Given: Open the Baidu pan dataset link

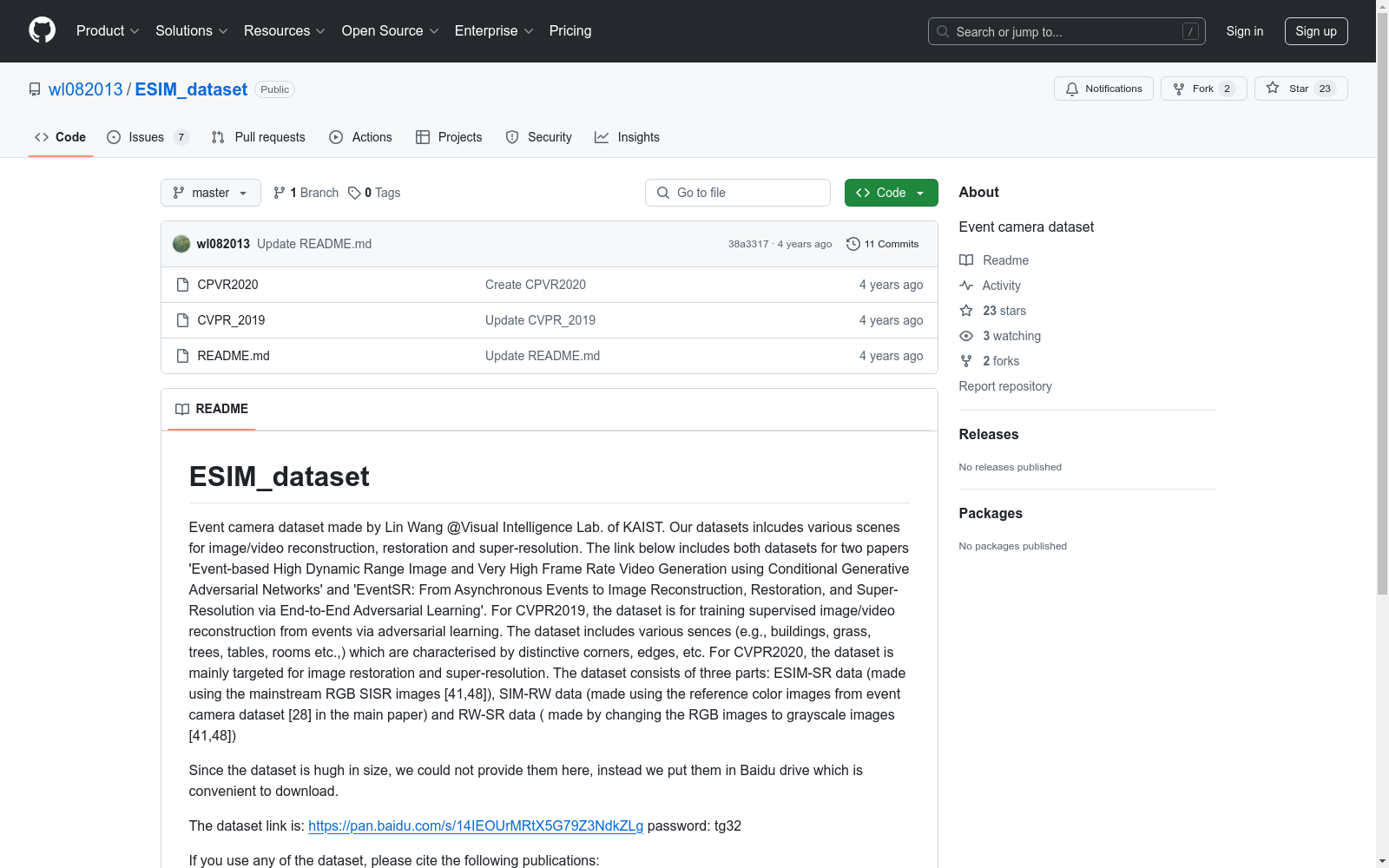Looking at the screenshot, I should 476,825.
